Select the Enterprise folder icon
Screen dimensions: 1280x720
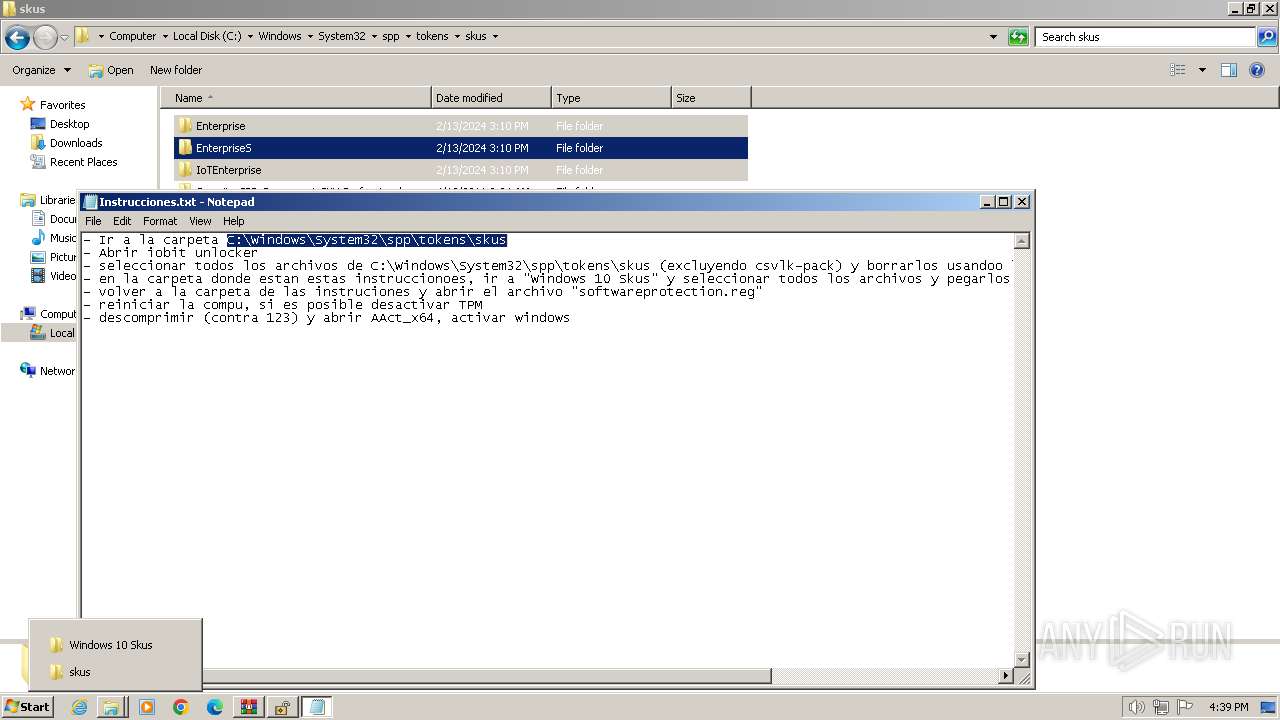pyautogui.click(x=185, y=126)
